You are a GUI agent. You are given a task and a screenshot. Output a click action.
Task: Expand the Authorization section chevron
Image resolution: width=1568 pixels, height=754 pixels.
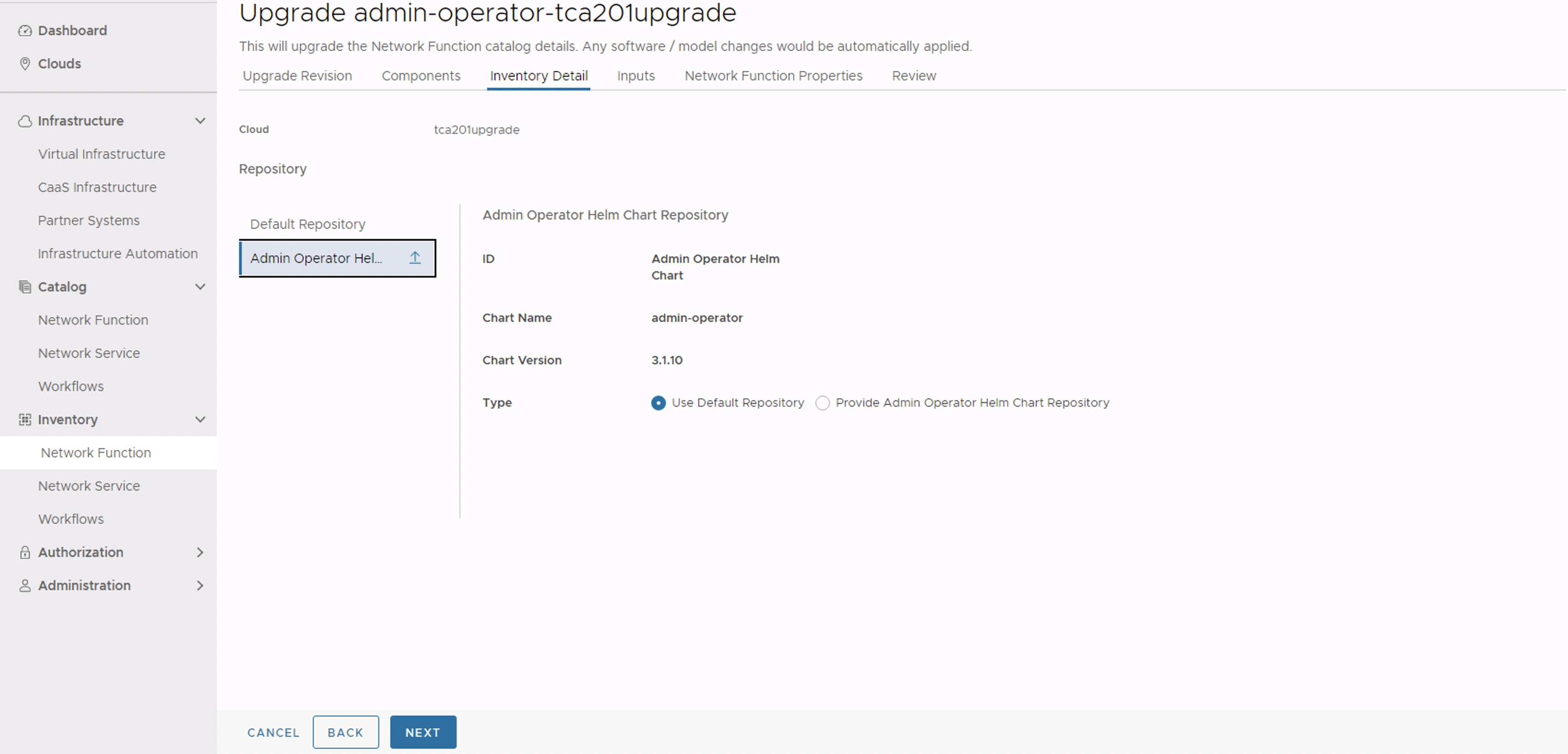coord(200,552)
